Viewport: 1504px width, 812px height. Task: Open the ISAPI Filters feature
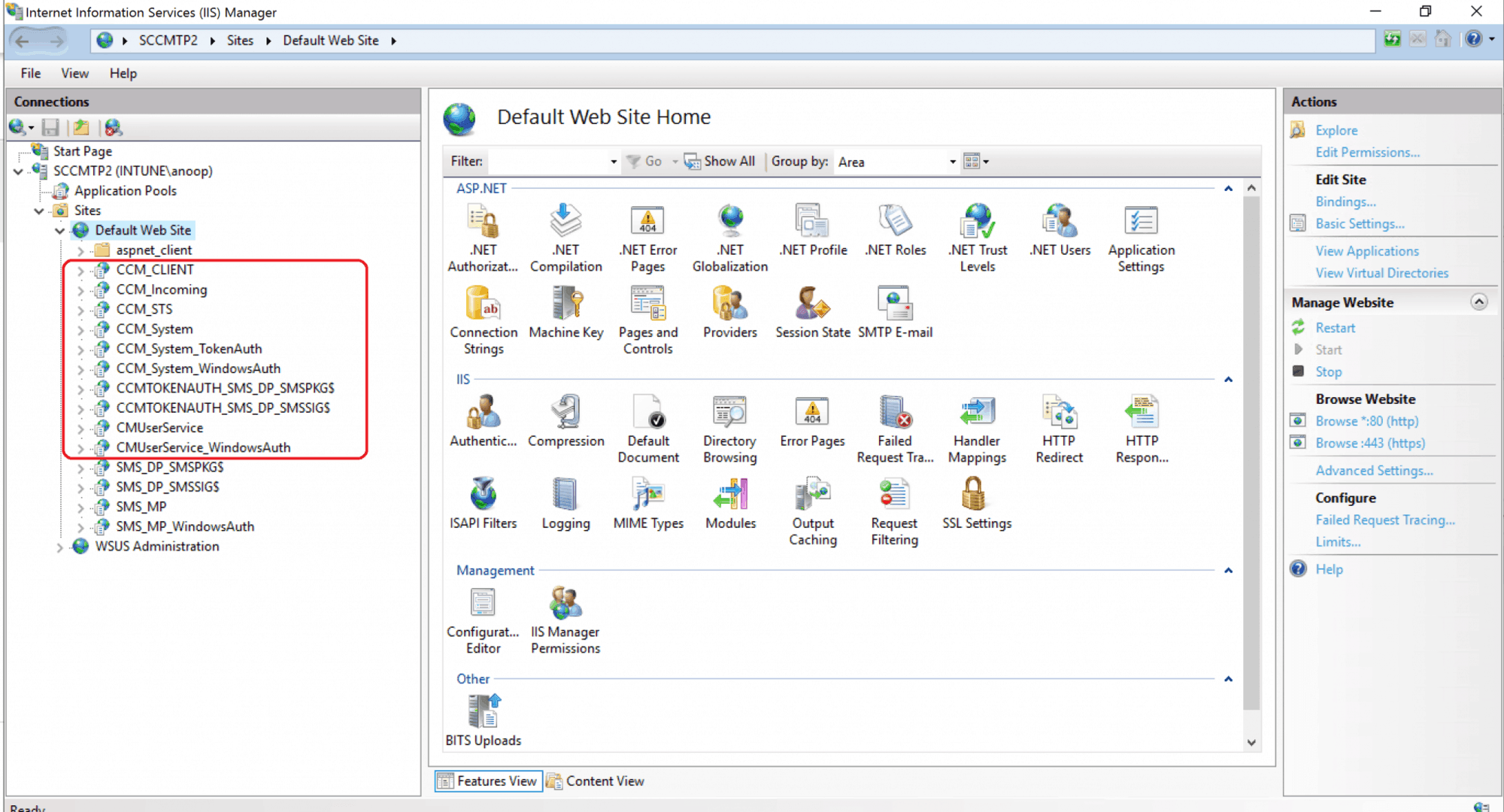pos(483,504)
